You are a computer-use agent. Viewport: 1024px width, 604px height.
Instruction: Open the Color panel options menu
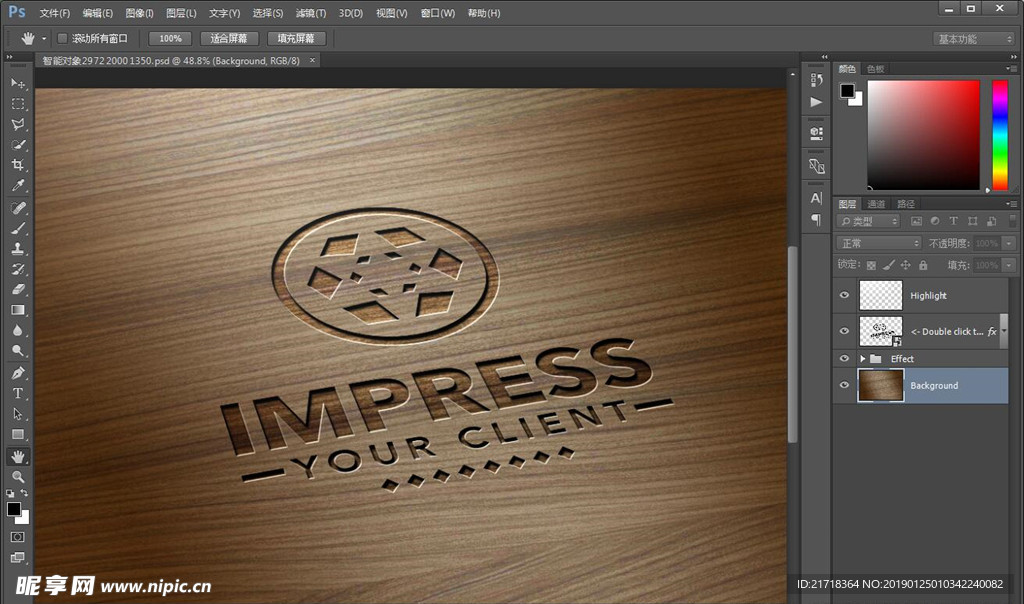click(x=1011, y=69)
